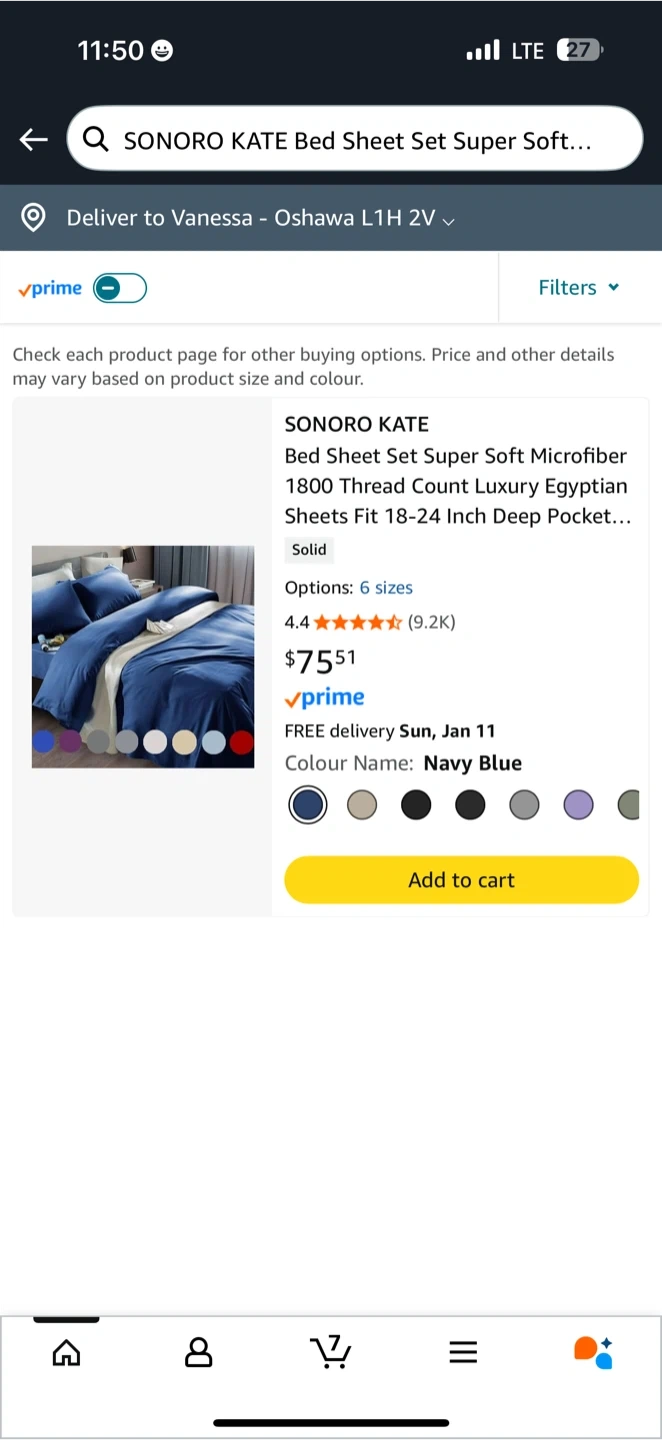Viewport: 662px width, 1440px height.
Task: Select the beige colour option
Action: (x=362, y=804)
